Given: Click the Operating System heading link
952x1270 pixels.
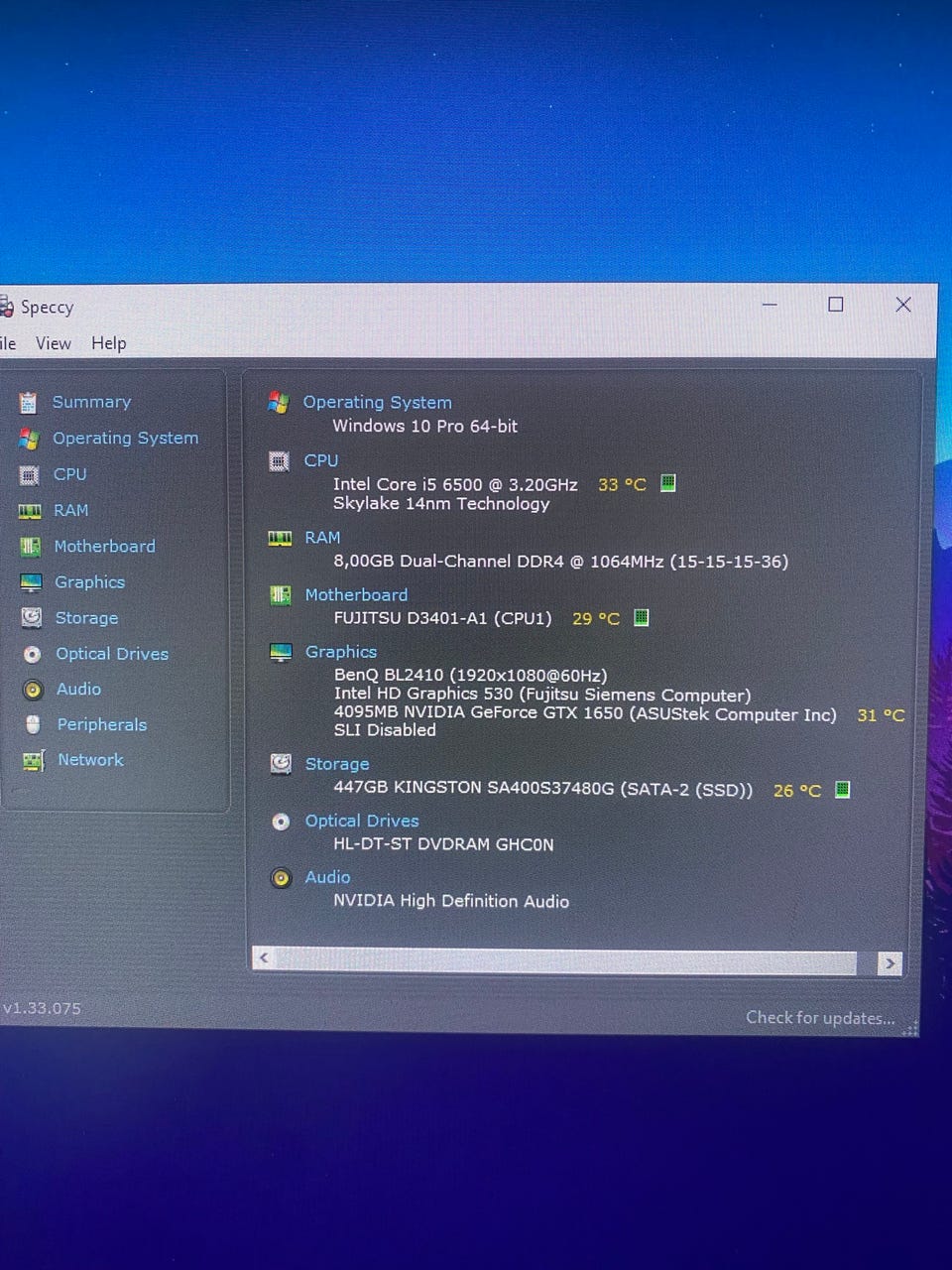Looking at the screenshot, I should pyautogui.click(x=377, y=403).
